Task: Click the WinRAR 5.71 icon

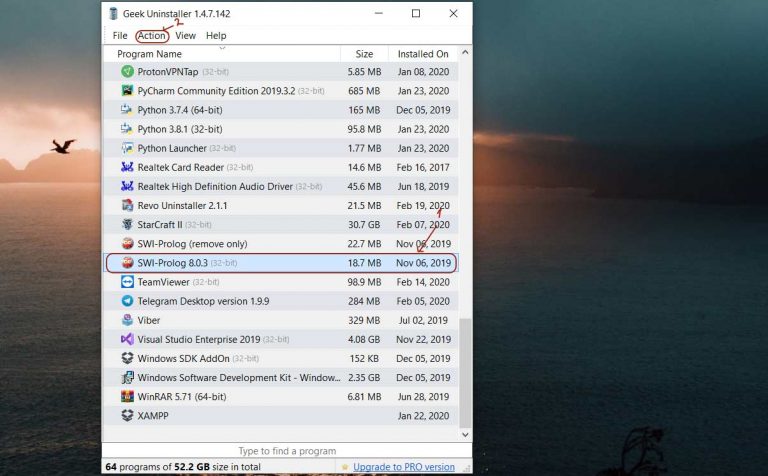Action: (x=127, y=397)
